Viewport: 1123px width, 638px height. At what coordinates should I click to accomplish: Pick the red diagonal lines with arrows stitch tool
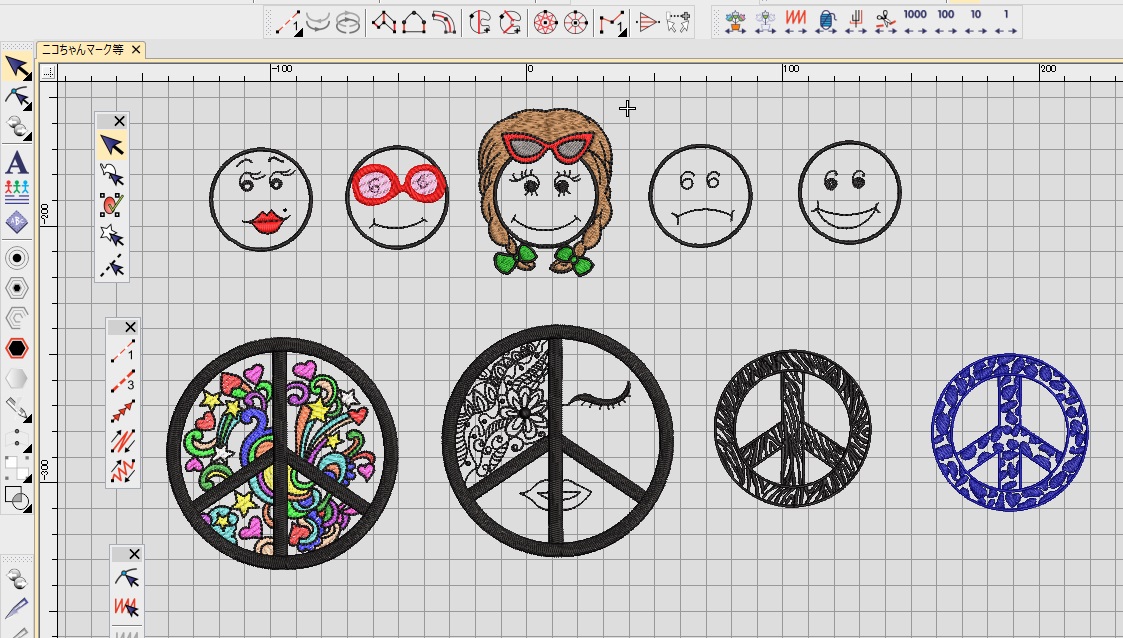coord(122,441)
